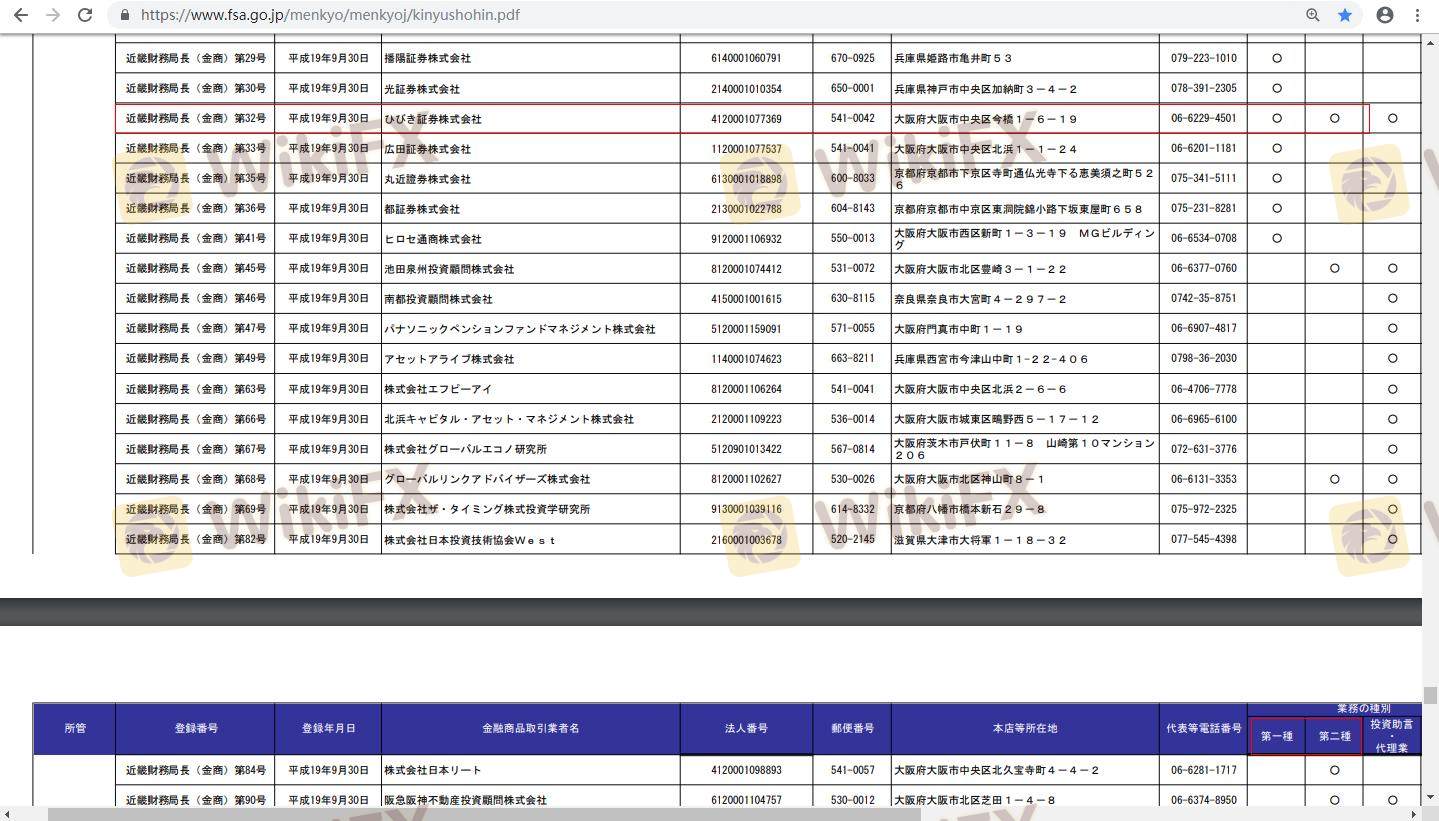The height and width of the screenshot is (821, 1439).
Task: View site info via the lock icon
Action: click(125, 15)
